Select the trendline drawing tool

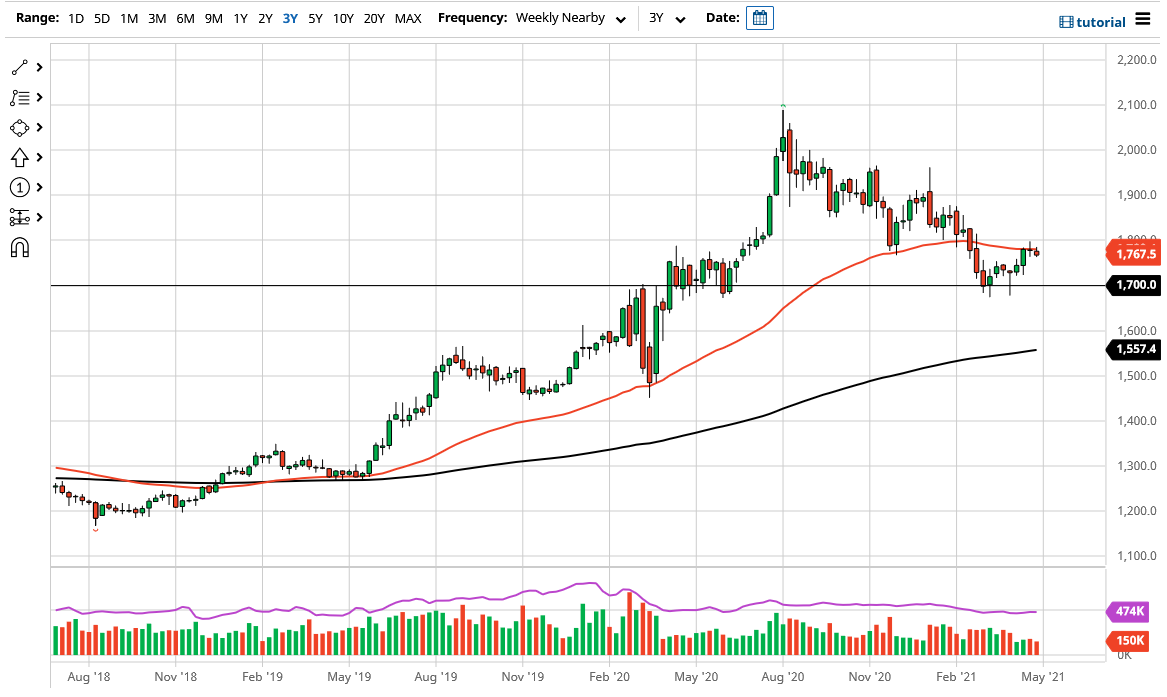17,67
